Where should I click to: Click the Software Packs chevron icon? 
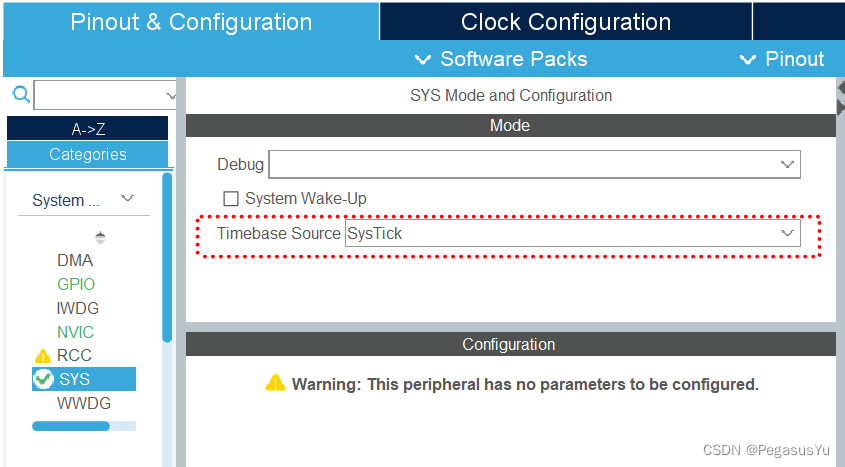pos(423,59)
